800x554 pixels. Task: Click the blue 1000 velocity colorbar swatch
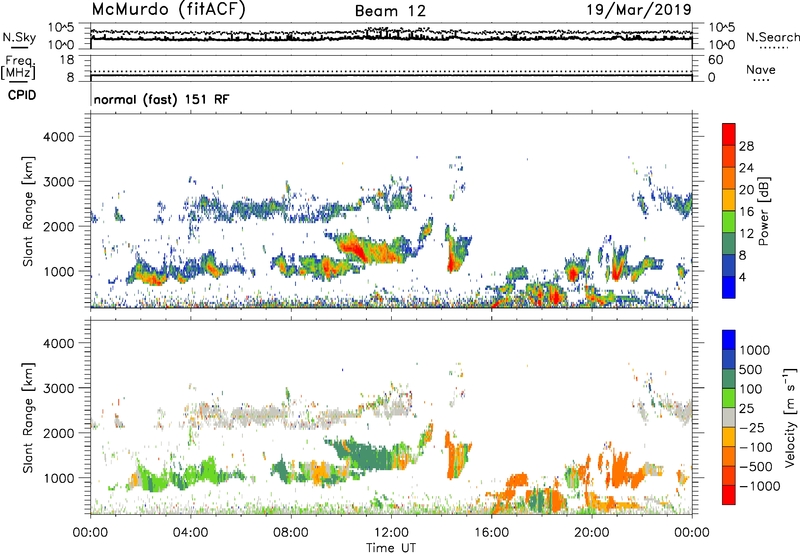tap(729, 340)
